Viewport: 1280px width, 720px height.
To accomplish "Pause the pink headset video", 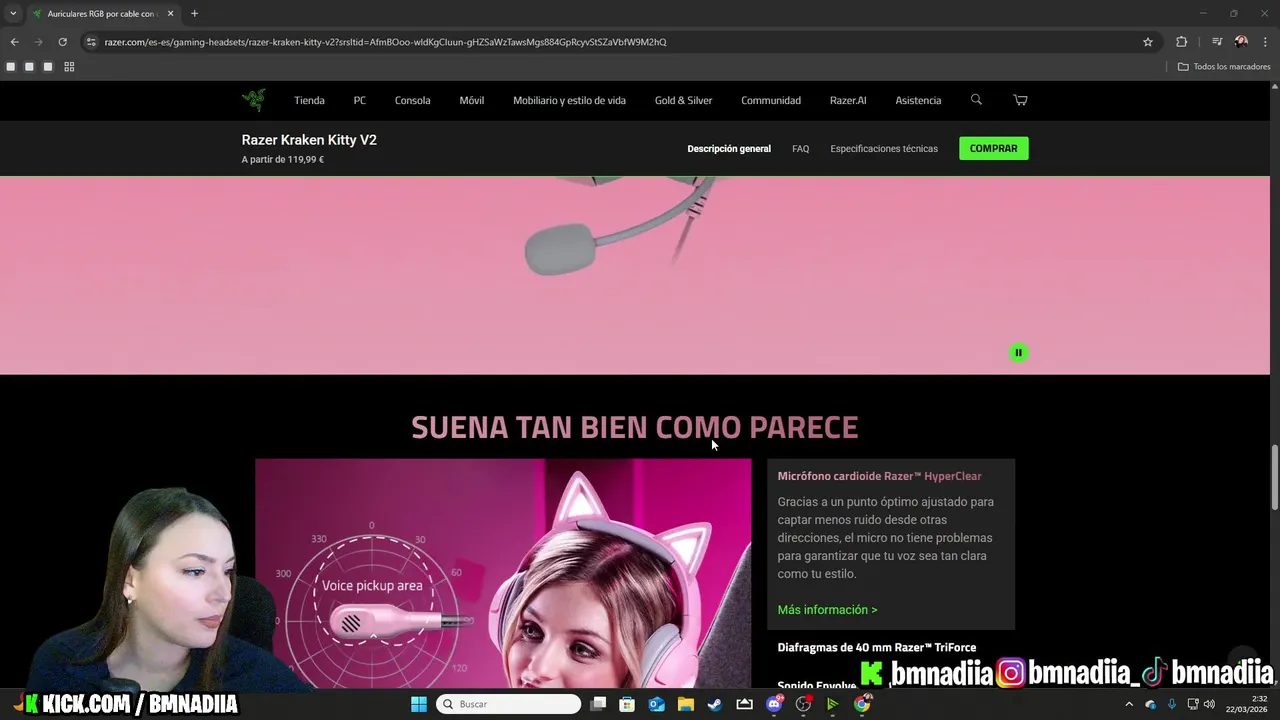I will click(1018, 352).
